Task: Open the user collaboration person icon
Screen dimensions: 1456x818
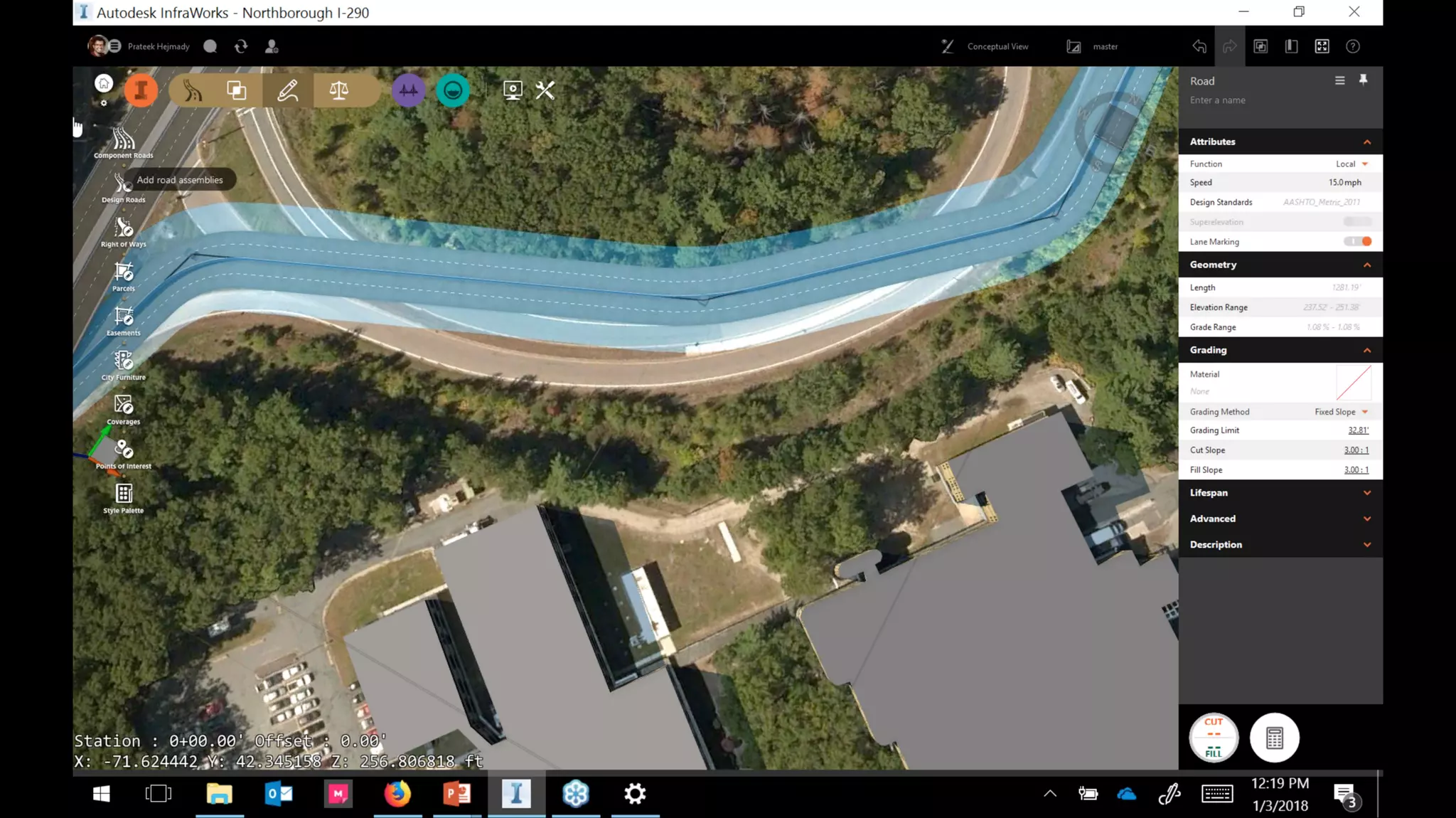Action: [x=272, y=46]
